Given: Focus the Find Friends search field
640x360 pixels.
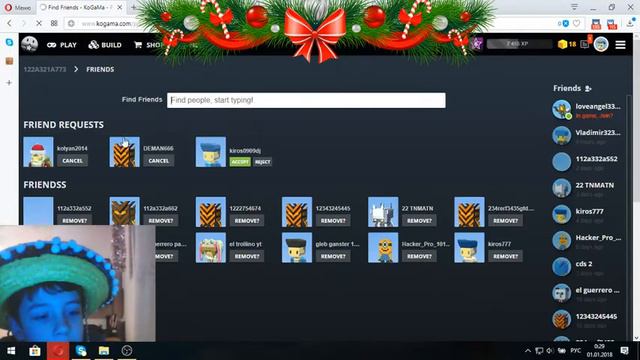Looking at the screenshot, I should pyautogui.click(x=306, y=100).
